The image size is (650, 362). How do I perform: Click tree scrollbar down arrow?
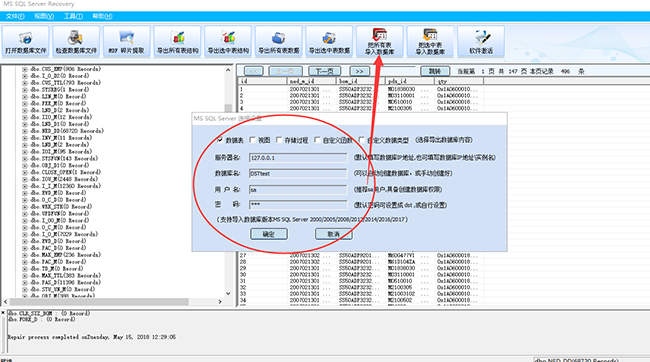228,294
